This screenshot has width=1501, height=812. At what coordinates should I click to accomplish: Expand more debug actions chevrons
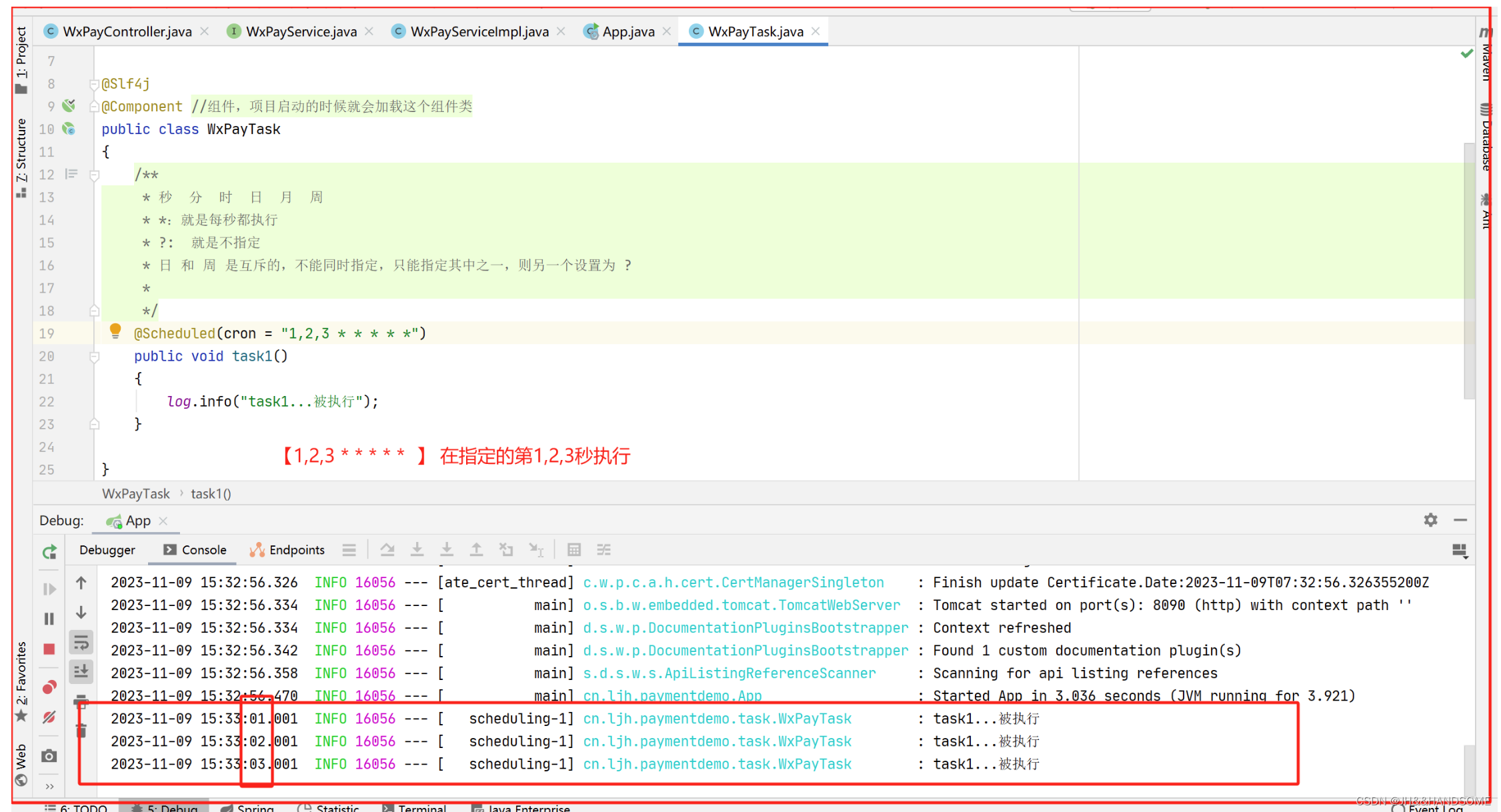[x=49, y=787]
